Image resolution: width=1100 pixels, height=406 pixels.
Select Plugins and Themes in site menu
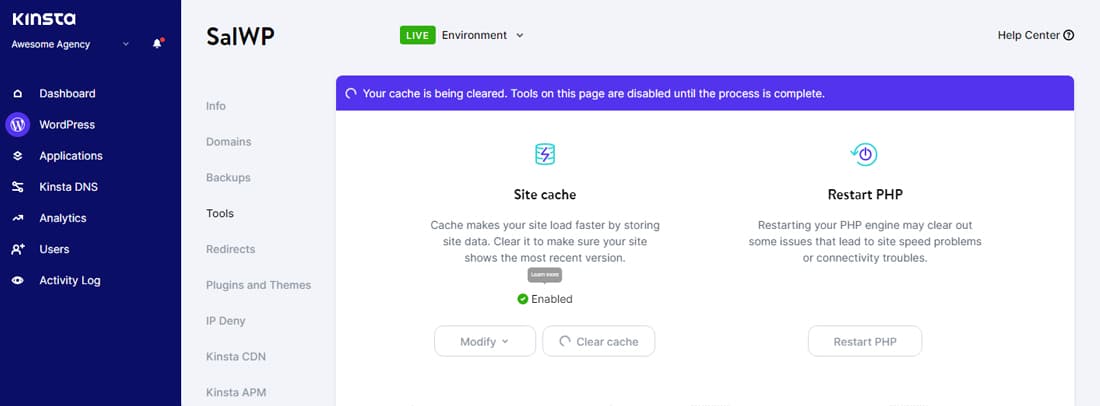[258, 285]
